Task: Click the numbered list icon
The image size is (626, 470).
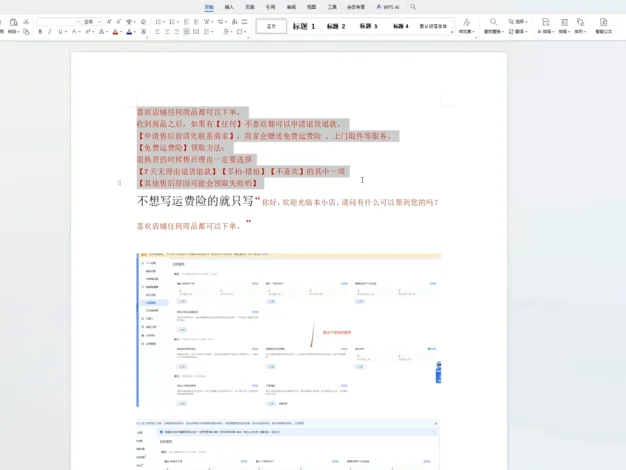Action: (x=172, y=22)
